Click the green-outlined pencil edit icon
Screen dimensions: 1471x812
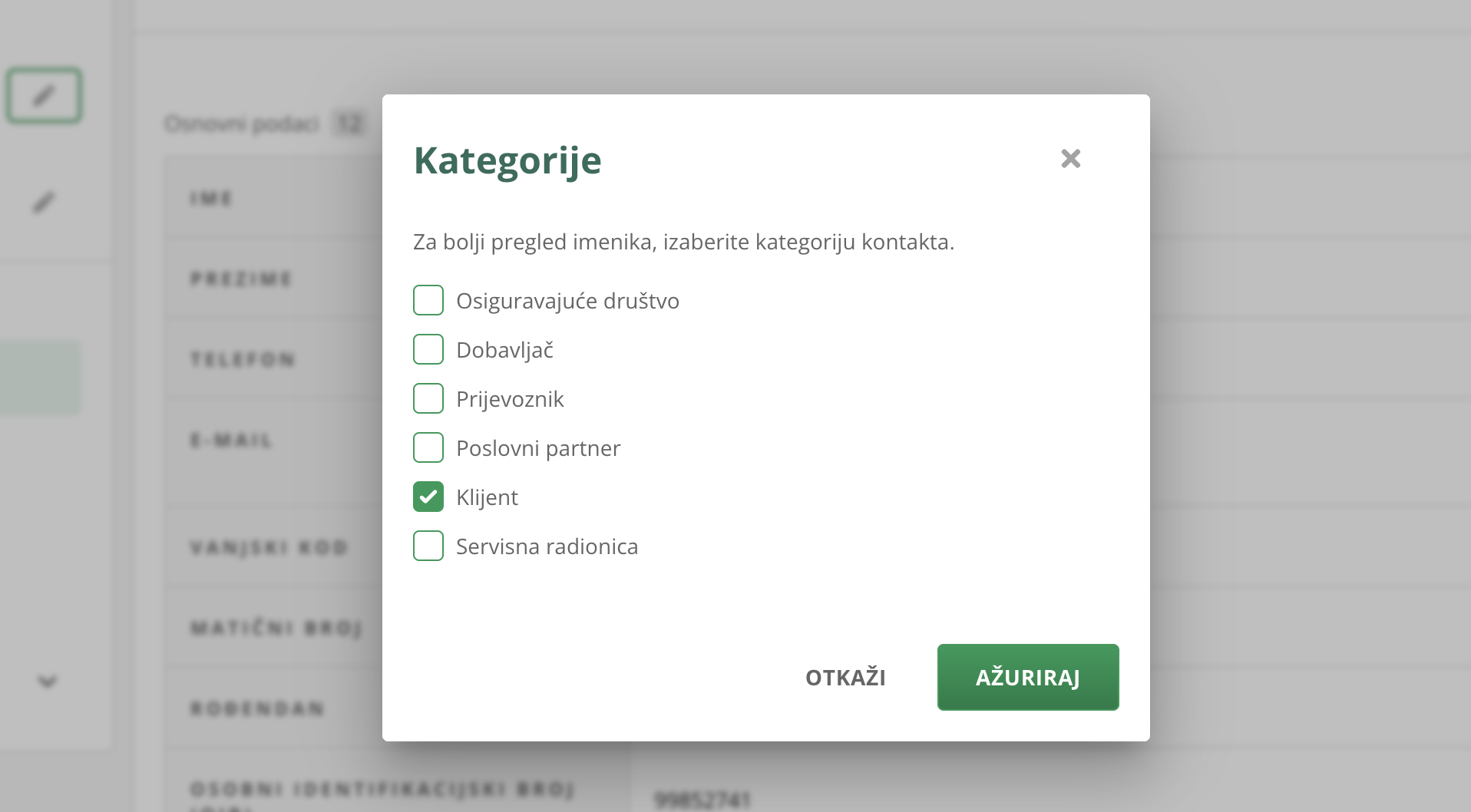(45, 96)
